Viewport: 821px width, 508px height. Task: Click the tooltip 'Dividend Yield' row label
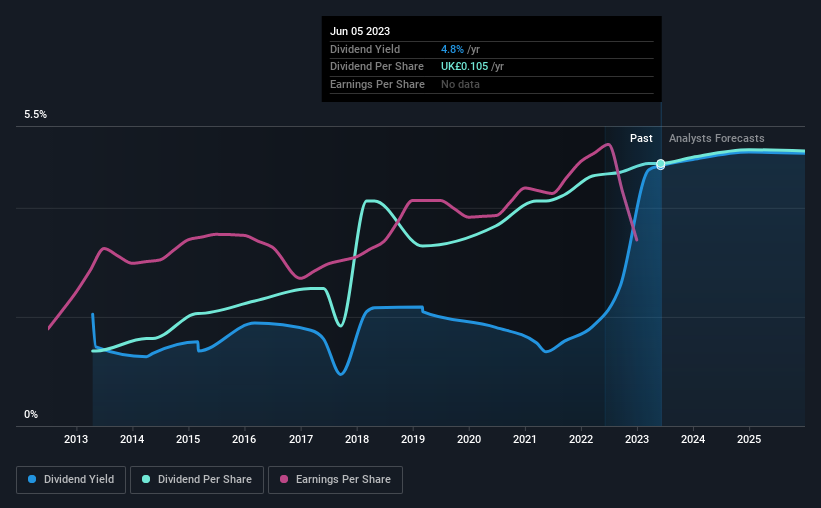[365, 49]
